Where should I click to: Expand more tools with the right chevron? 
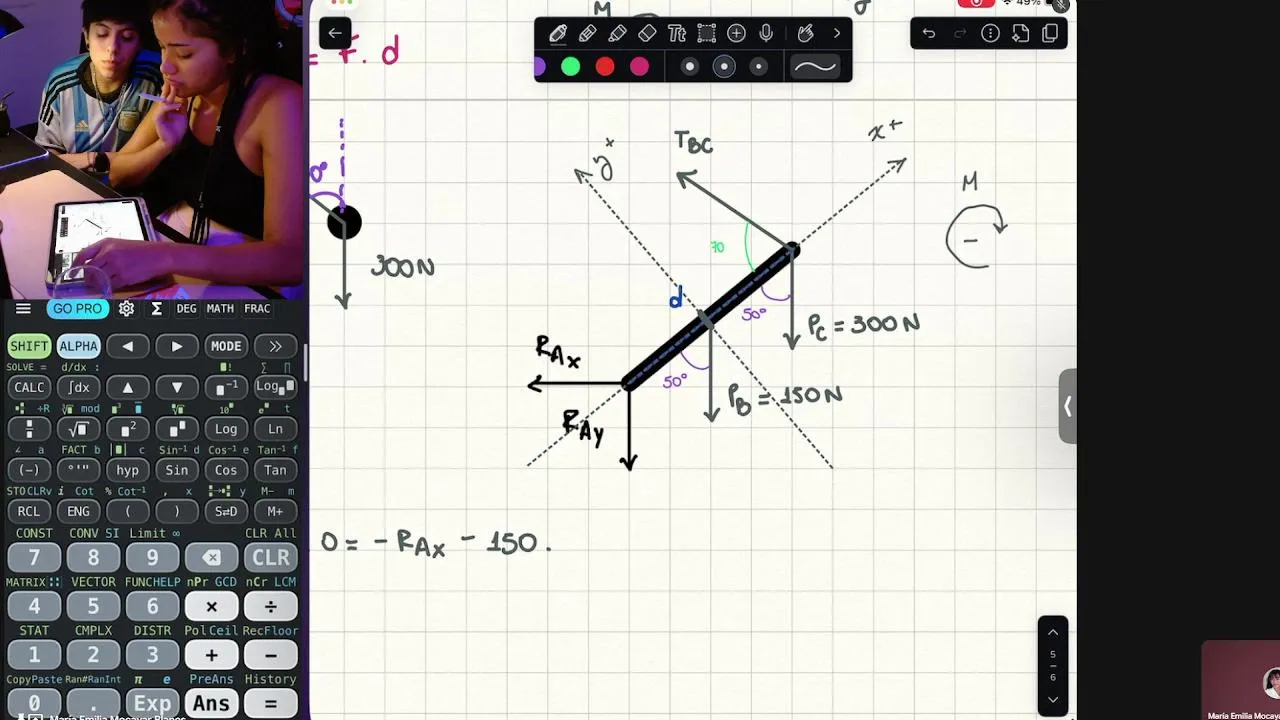(x=837, y=34)
